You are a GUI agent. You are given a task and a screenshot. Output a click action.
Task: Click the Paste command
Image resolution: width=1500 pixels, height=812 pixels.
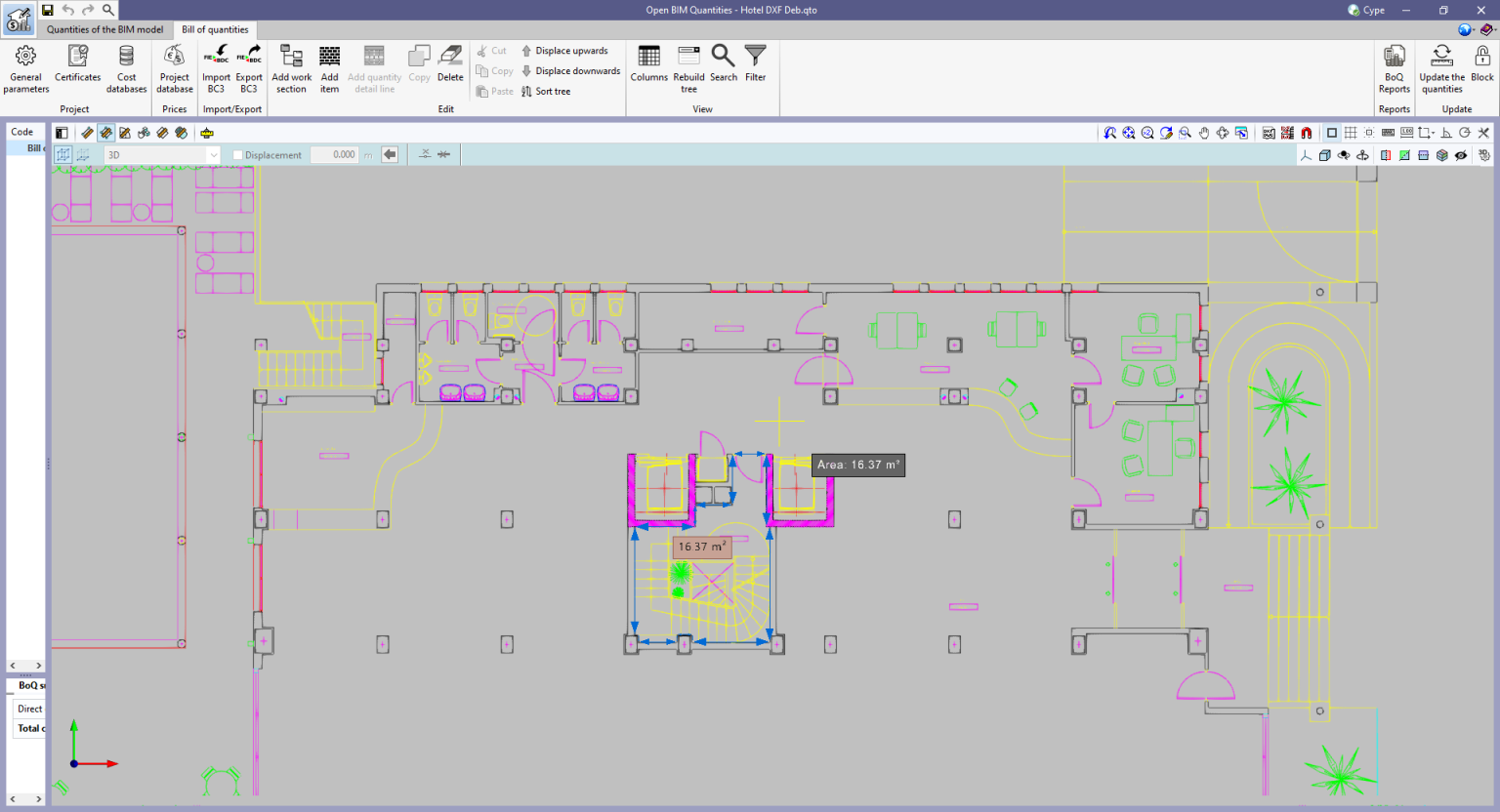[x=494, y=91]
